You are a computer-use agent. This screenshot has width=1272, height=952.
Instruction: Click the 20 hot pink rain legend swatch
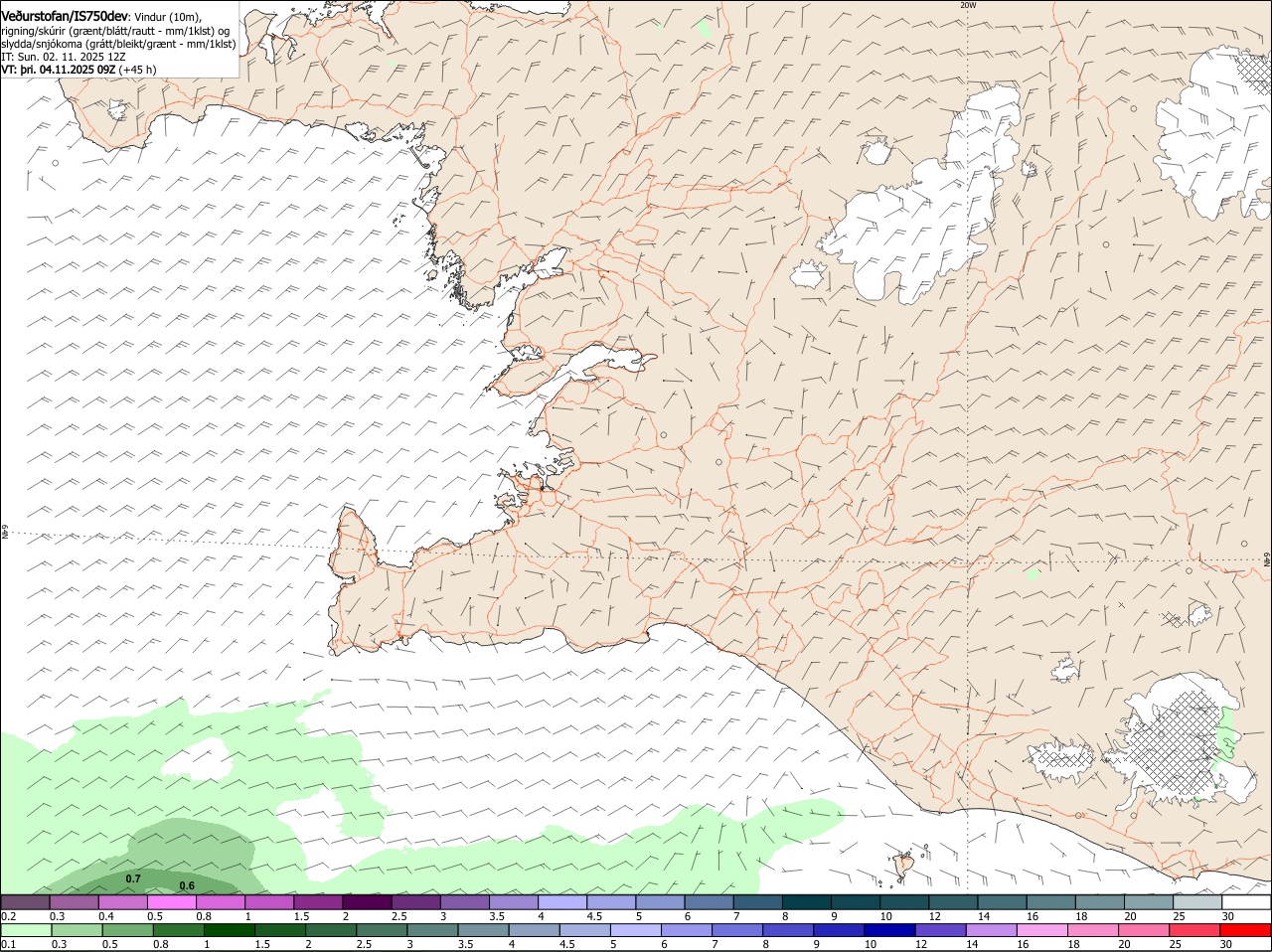click(x=1143, y=930)
